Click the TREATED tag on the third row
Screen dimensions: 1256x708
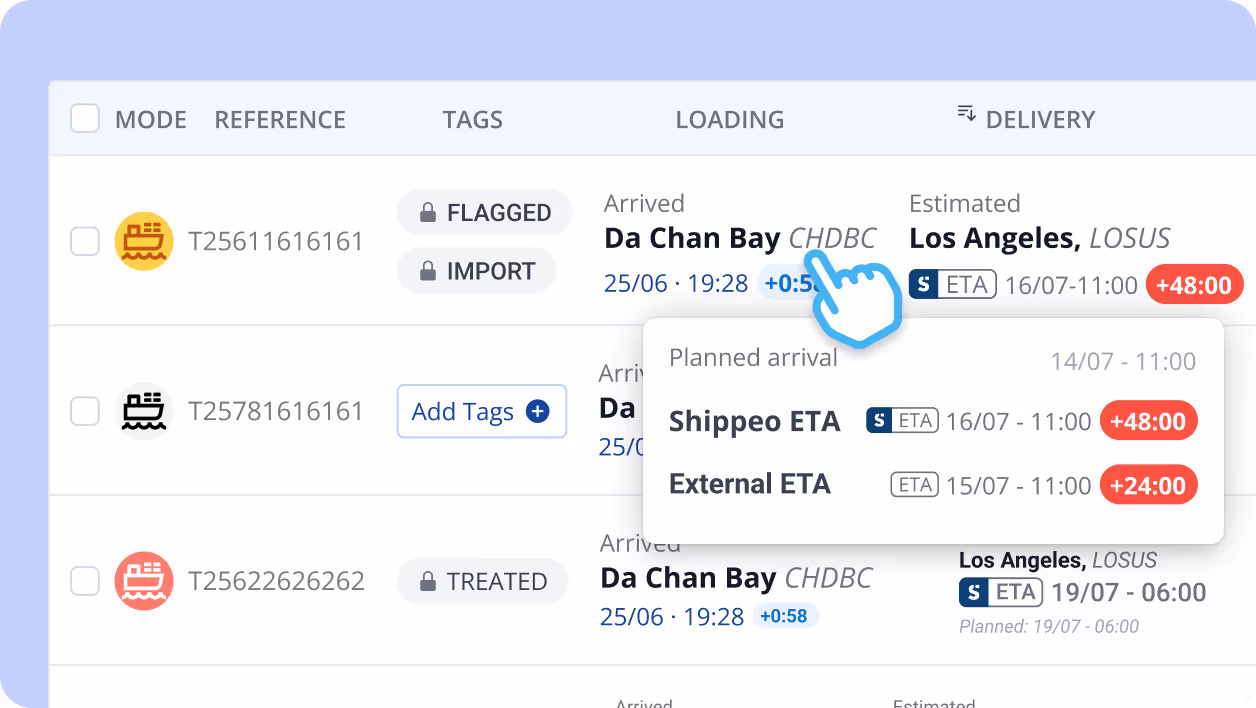coord(483,580)
